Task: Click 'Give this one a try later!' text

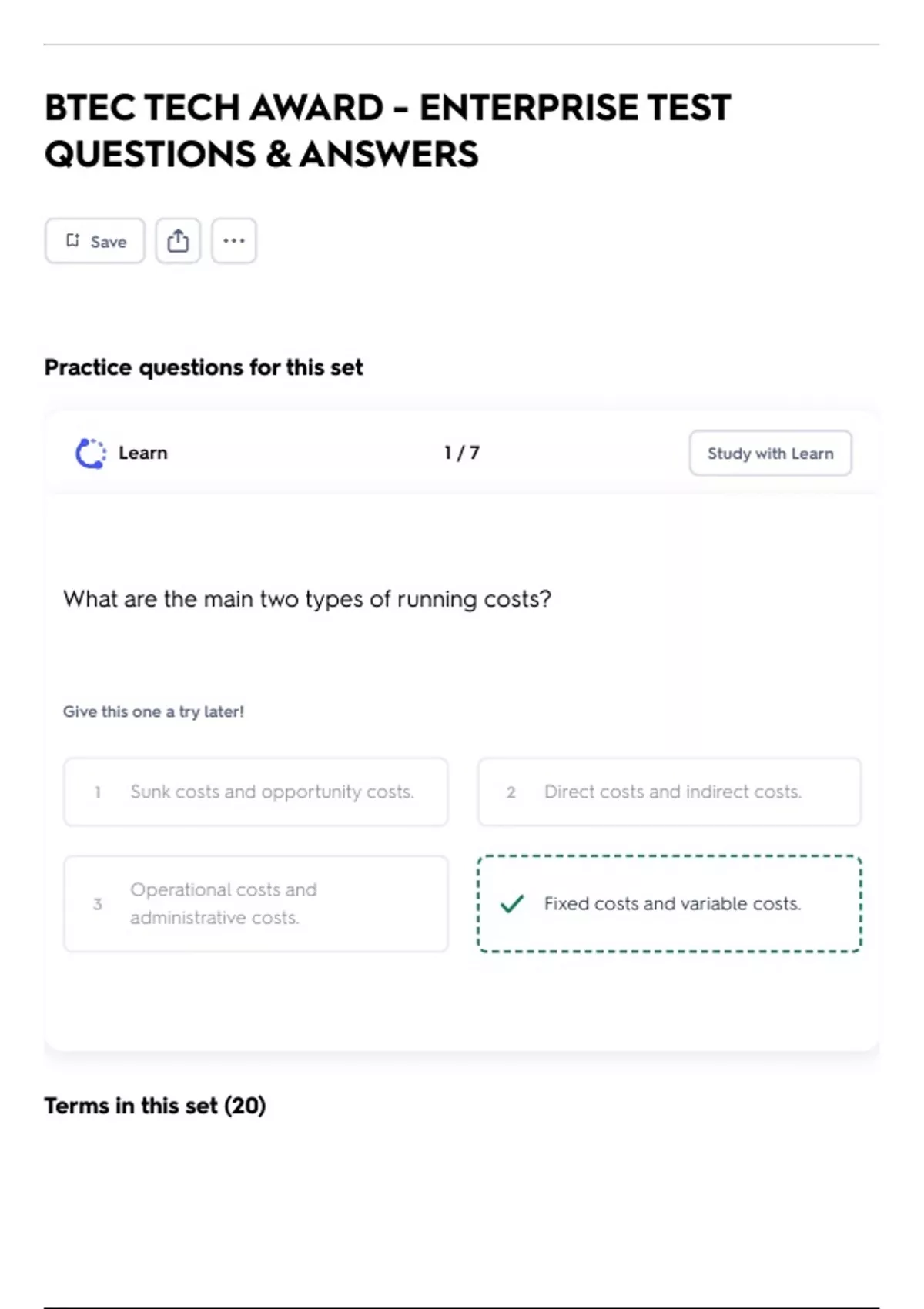Action: pos(153,711)
